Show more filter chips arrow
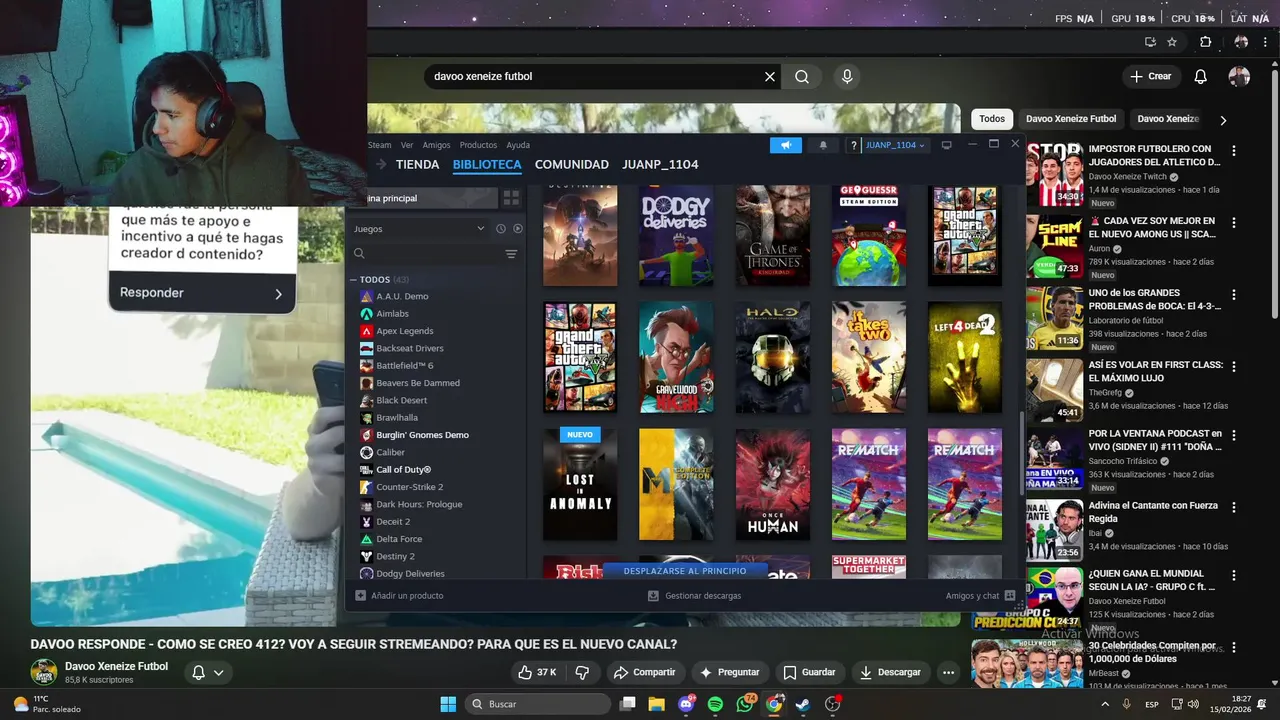This screenshot has width=1280, height=720. [1222, 119]
